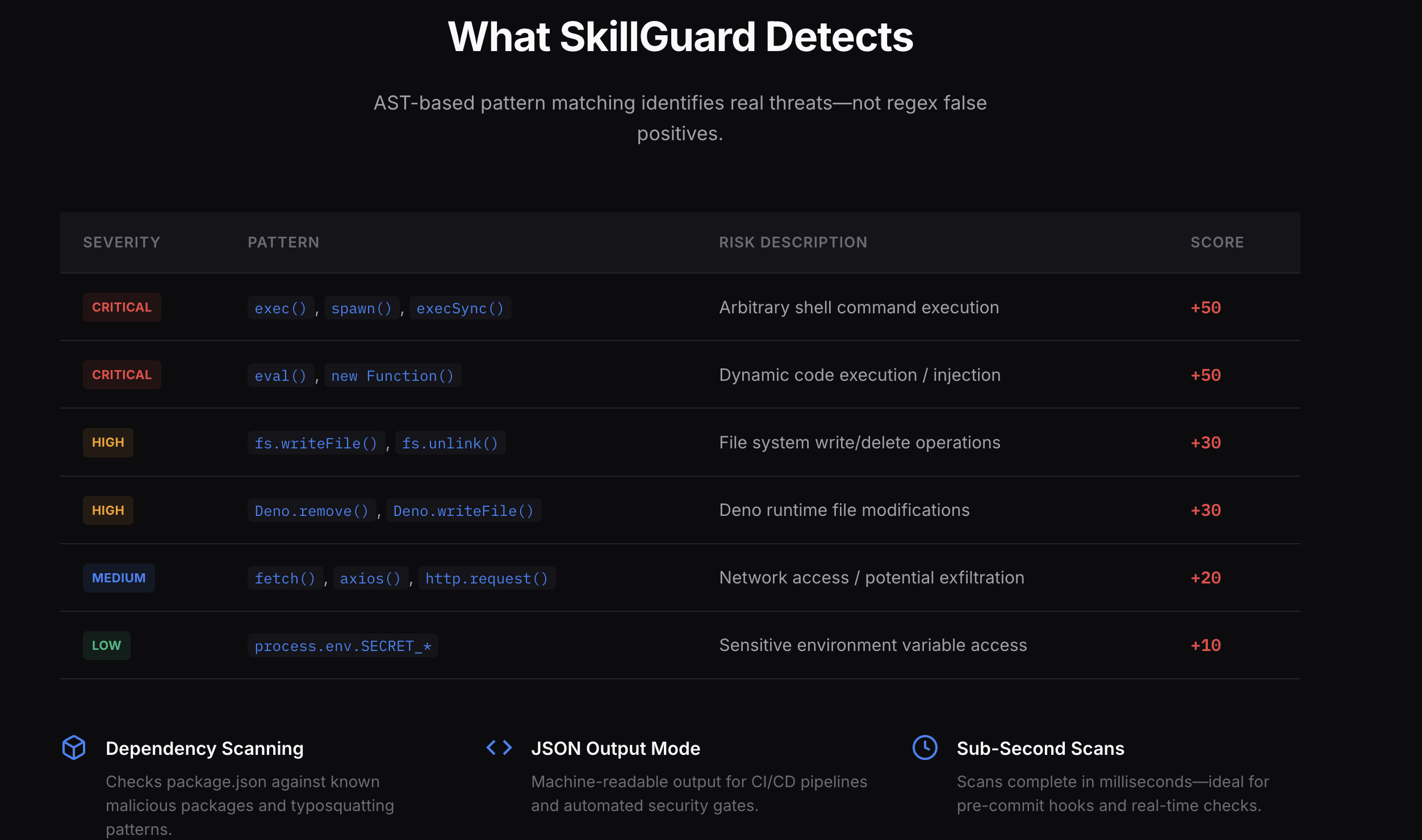The image size is (1422, 840).
Task: Toggle the LOW severity badge
Action: pos(106,645)
